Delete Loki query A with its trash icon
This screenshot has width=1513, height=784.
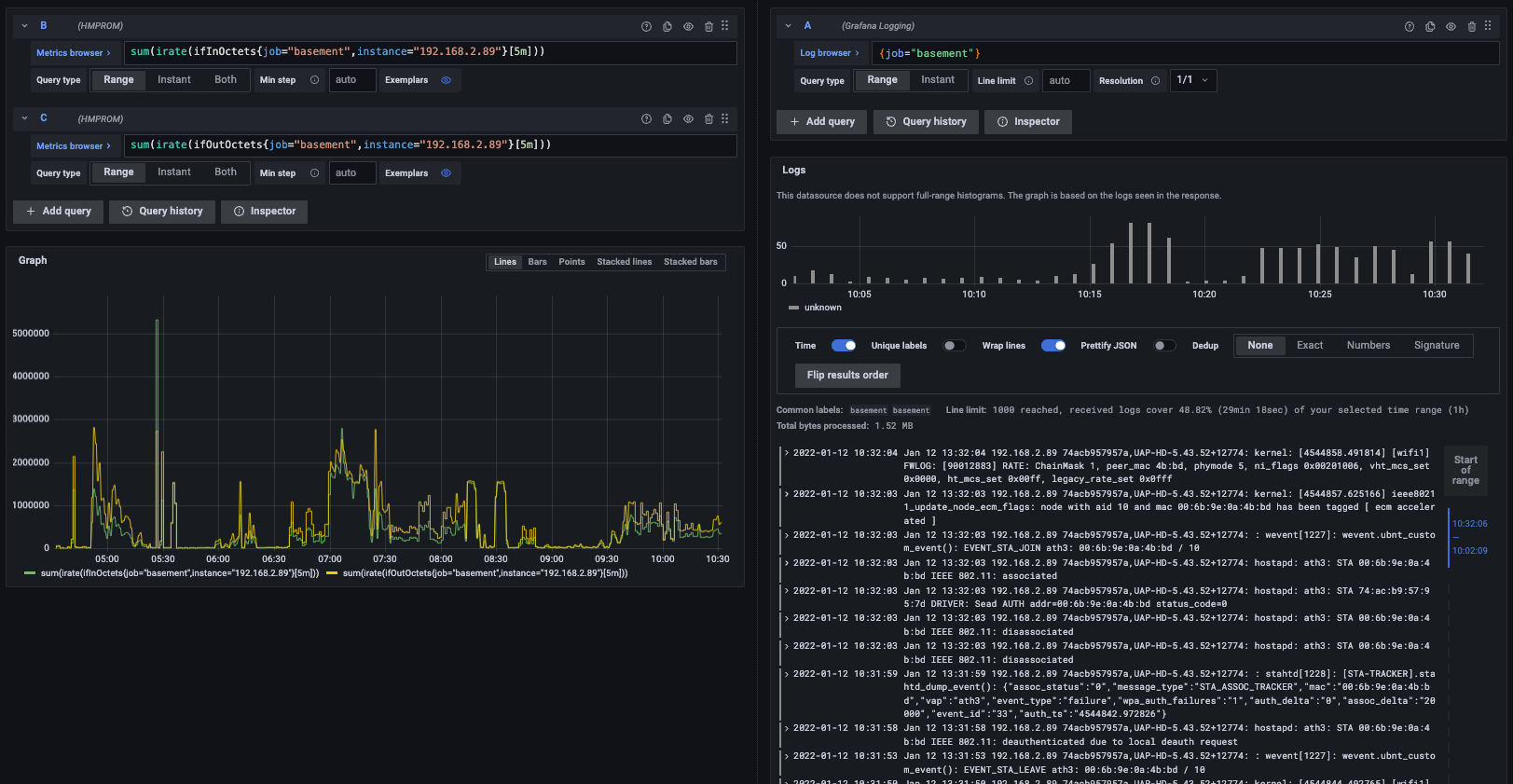(x=1472, y=27)
